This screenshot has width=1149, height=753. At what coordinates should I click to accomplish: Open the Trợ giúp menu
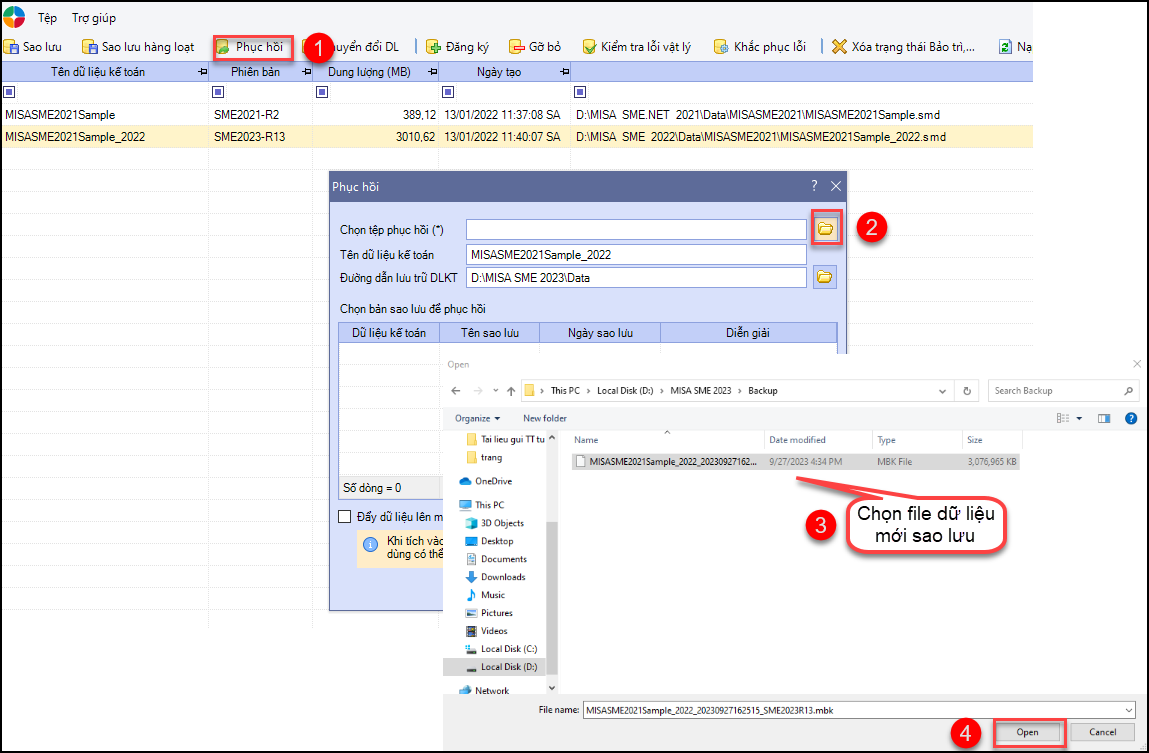[x=94, y=18]
